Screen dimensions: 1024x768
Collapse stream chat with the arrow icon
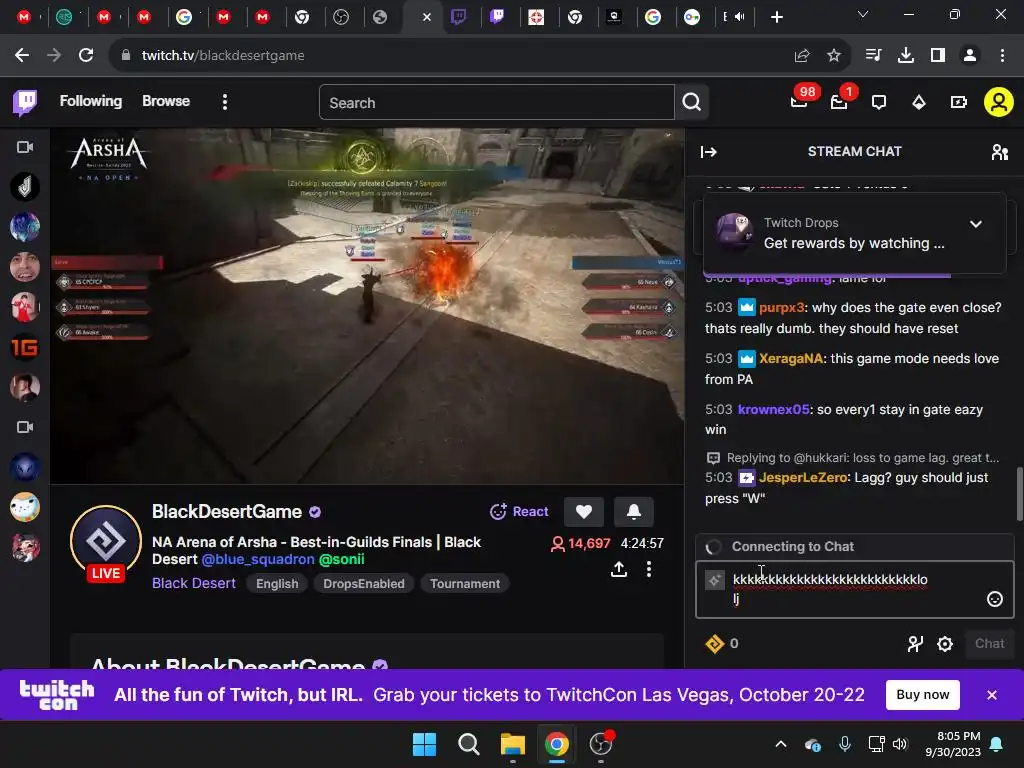[709, 152]
